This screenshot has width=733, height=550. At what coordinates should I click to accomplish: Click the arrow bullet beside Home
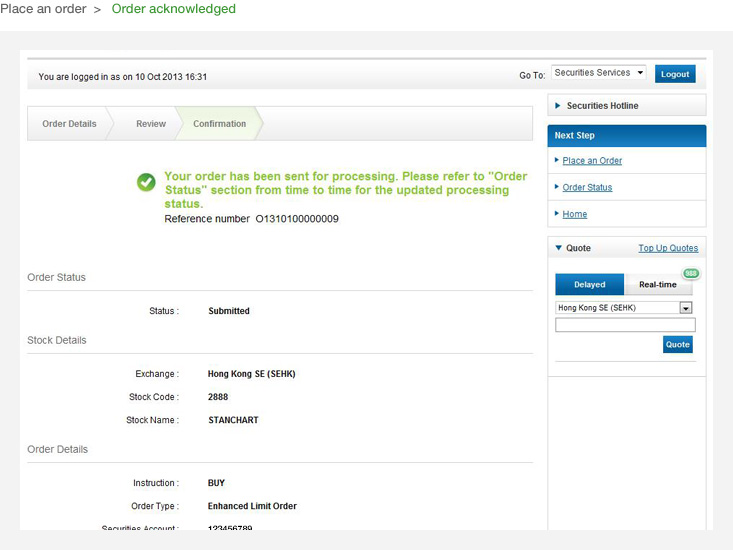557,213
